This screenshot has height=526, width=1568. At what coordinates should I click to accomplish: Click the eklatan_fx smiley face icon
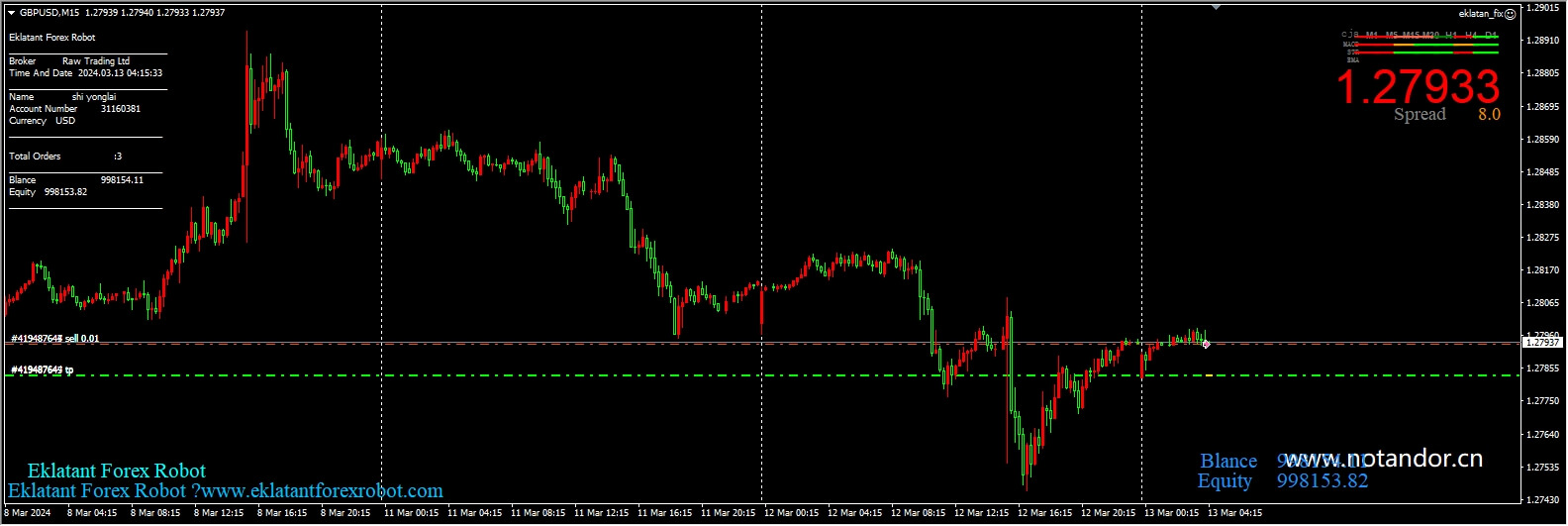pyautogui.click(x=1510, y=14)
